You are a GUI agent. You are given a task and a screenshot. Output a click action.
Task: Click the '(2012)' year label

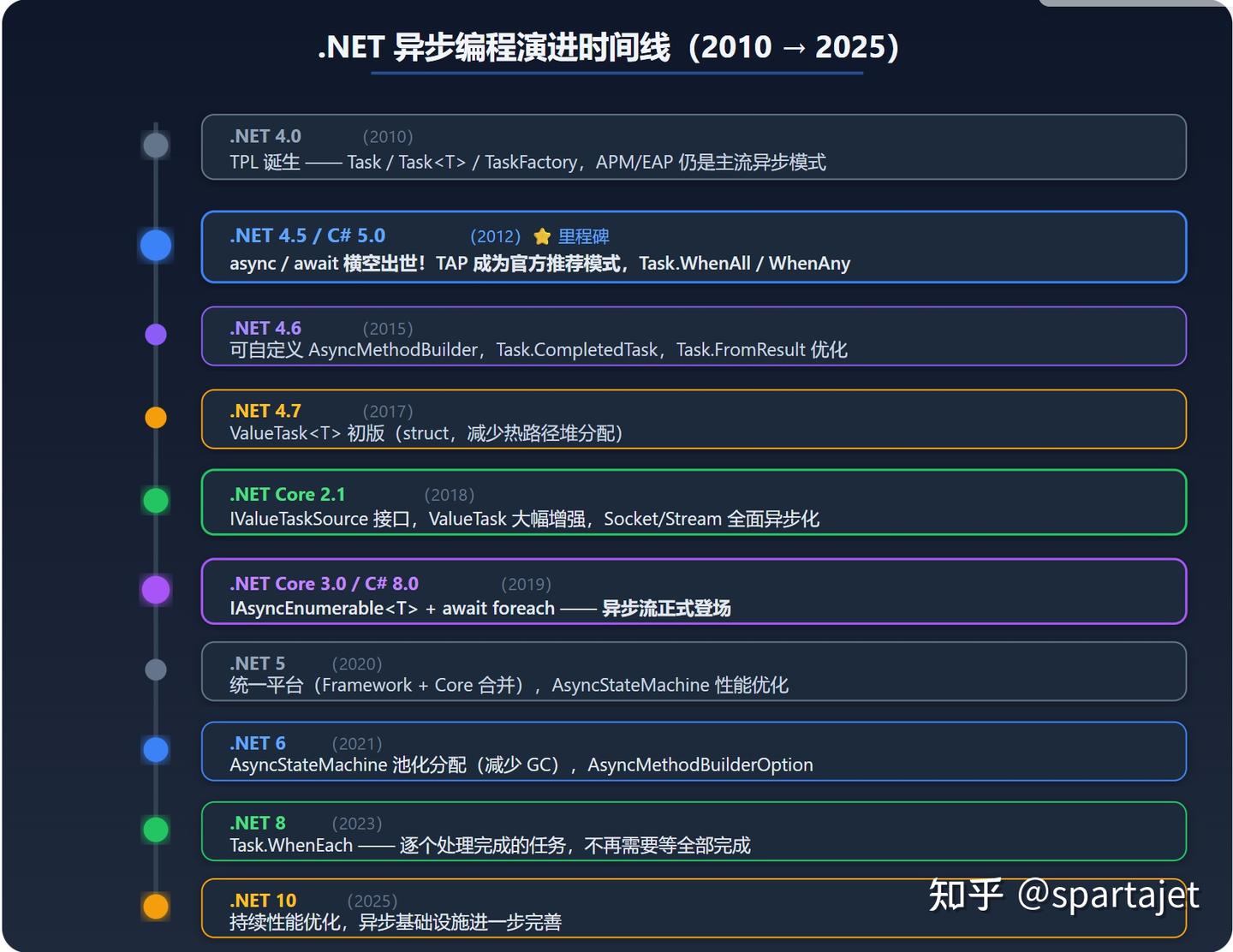click(496, 236)
